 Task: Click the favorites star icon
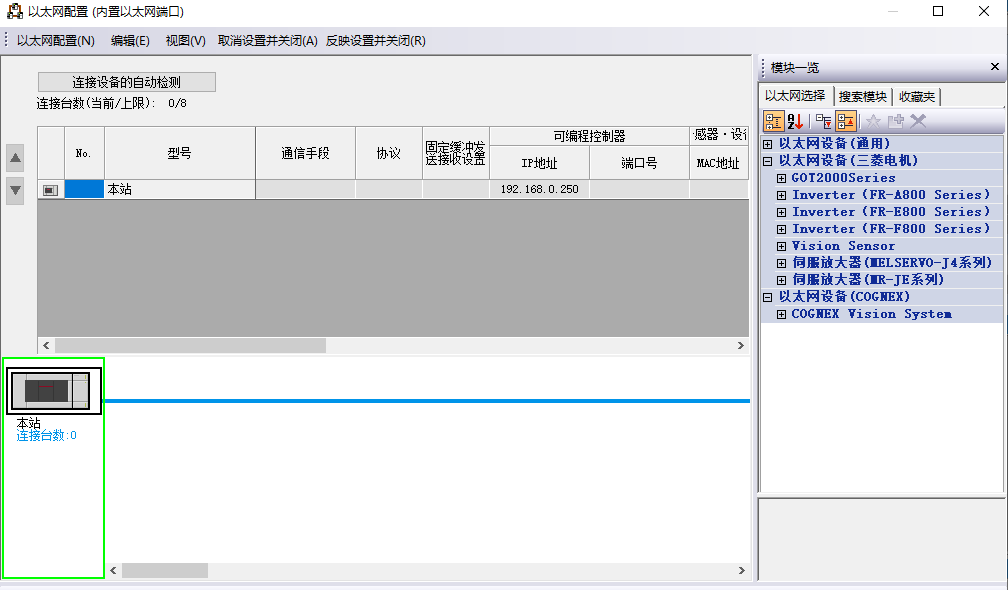[873, 121]
